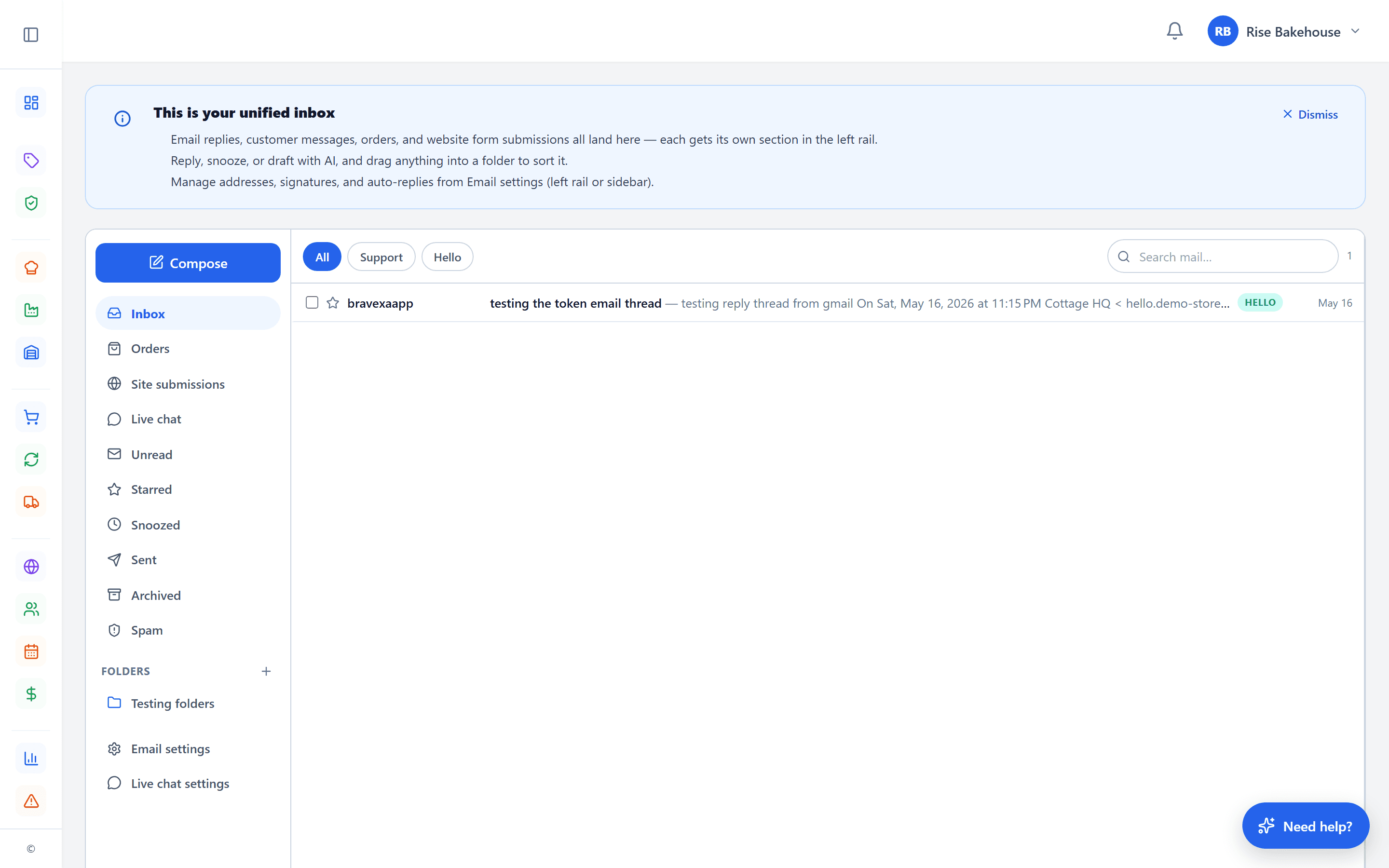The width and height of the screenshot is (1389, 868).
Task: Click the copyright icon at sidebar bottom
Action: point(31,849)
